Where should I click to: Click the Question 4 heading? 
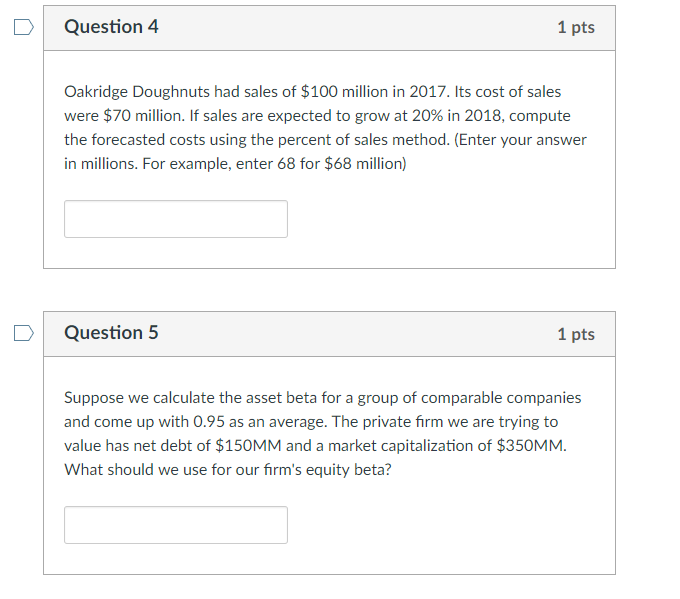[111, 26]
